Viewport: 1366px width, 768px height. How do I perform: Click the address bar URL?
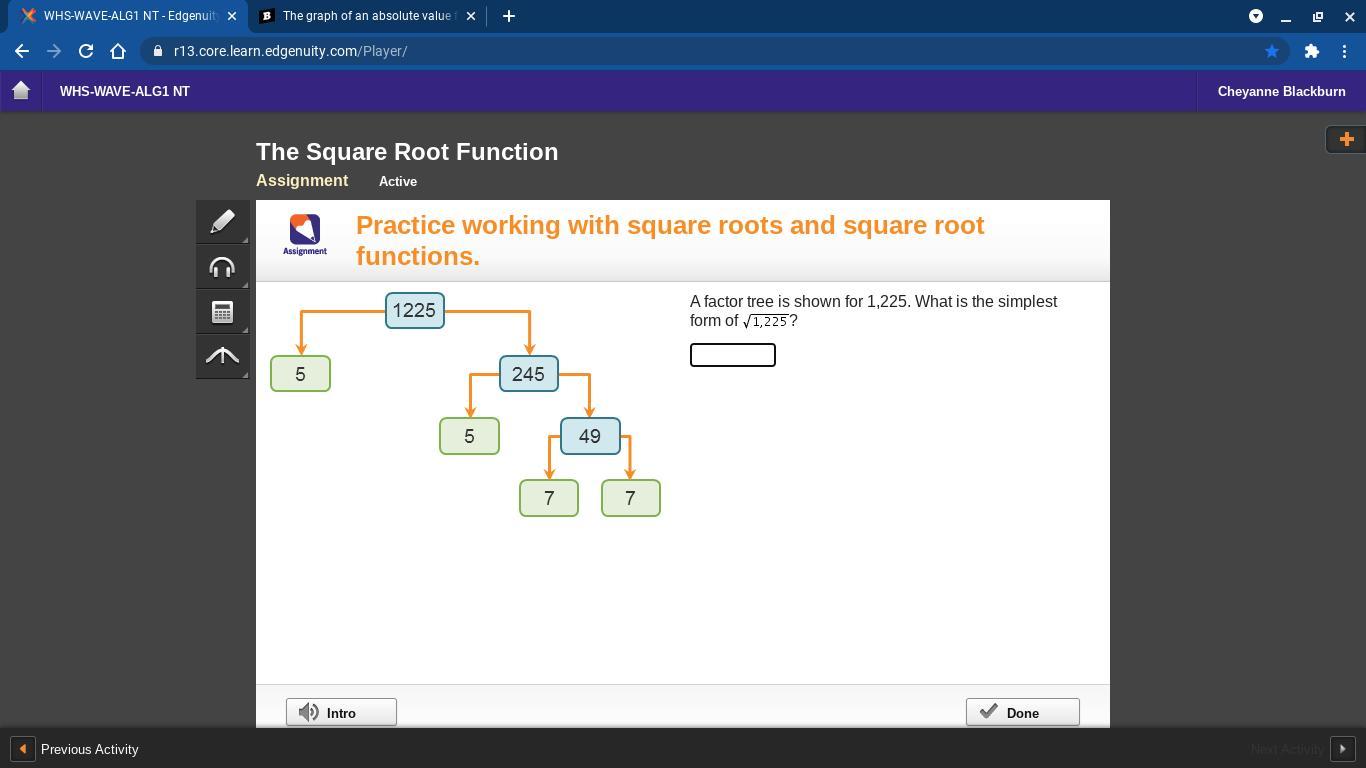(290, 51)
